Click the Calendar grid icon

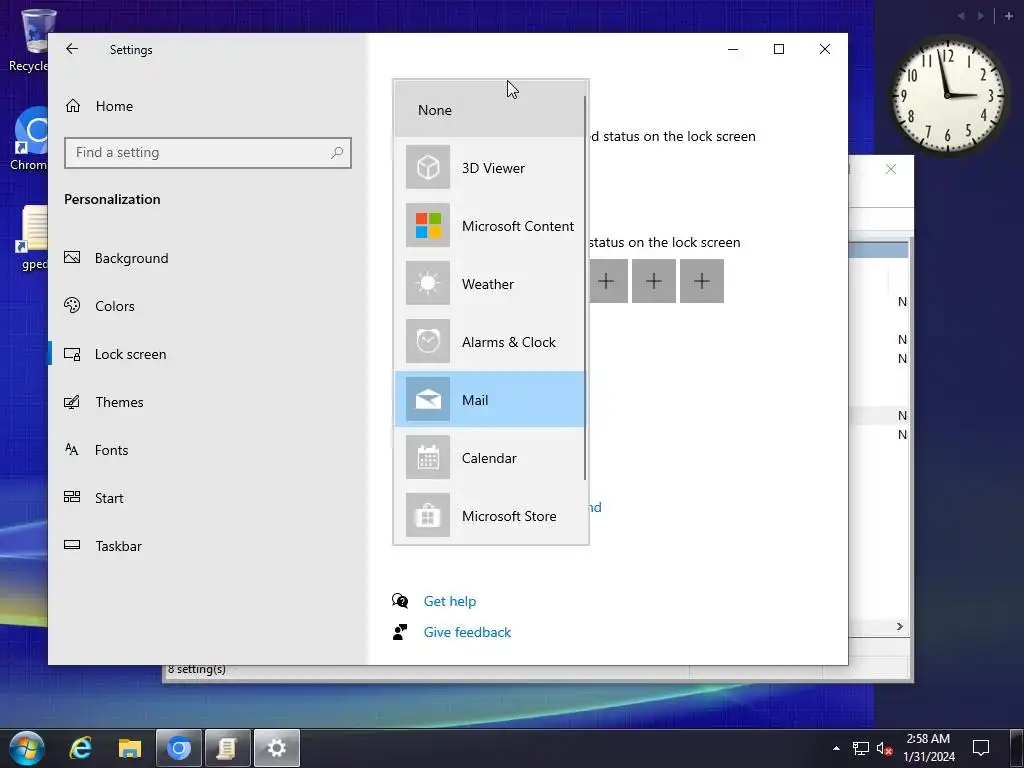coord(428,457)
